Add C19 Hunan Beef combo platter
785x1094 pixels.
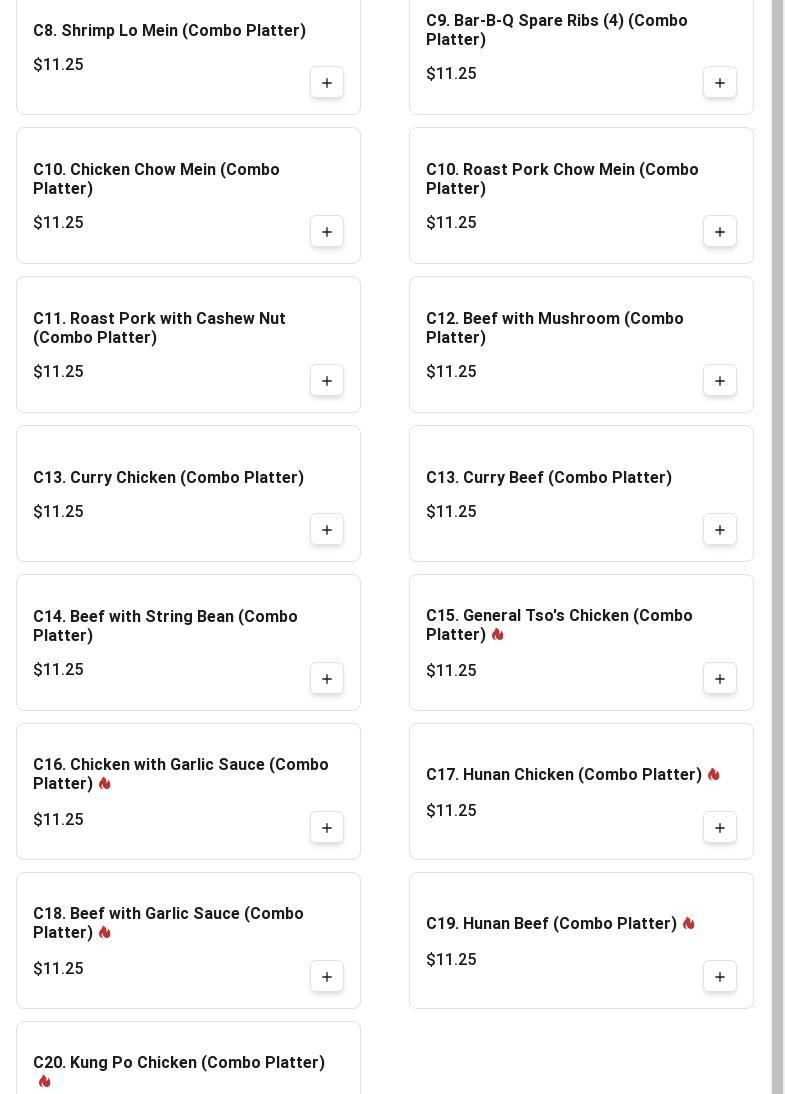pyautogui.click(x=720, y=977)
